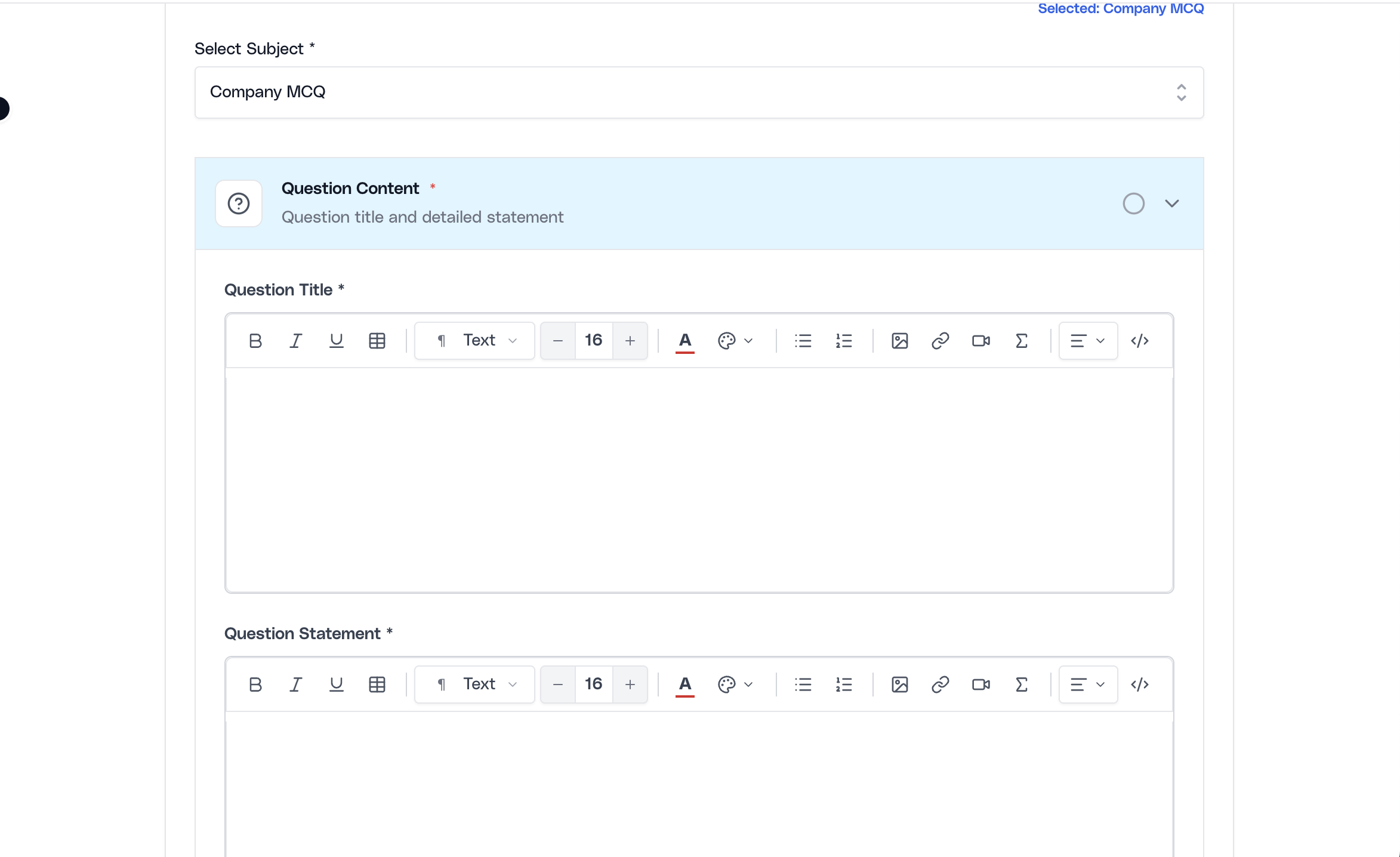The height and width of the screenshot is (857, 1400).
Task: Add link in Question Title editor
Action: [x=940, y=341]
